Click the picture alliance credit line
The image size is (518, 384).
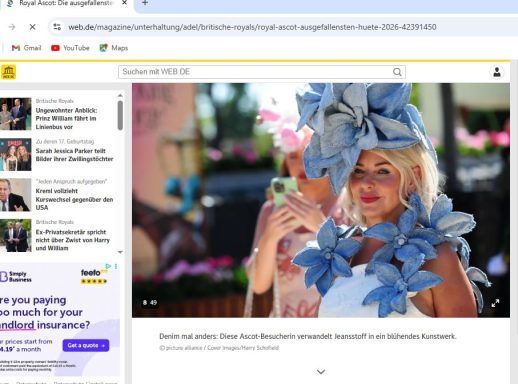tap(219, 348)
